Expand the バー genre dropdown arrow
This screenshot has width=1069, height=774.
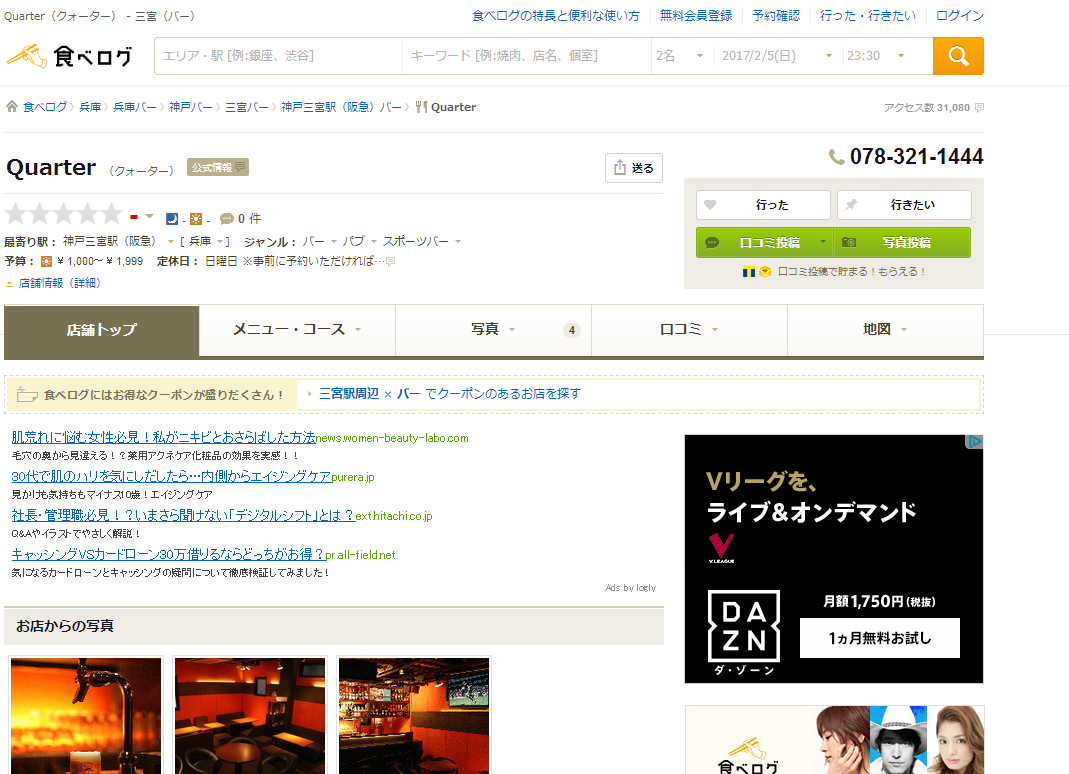(333, 241)
